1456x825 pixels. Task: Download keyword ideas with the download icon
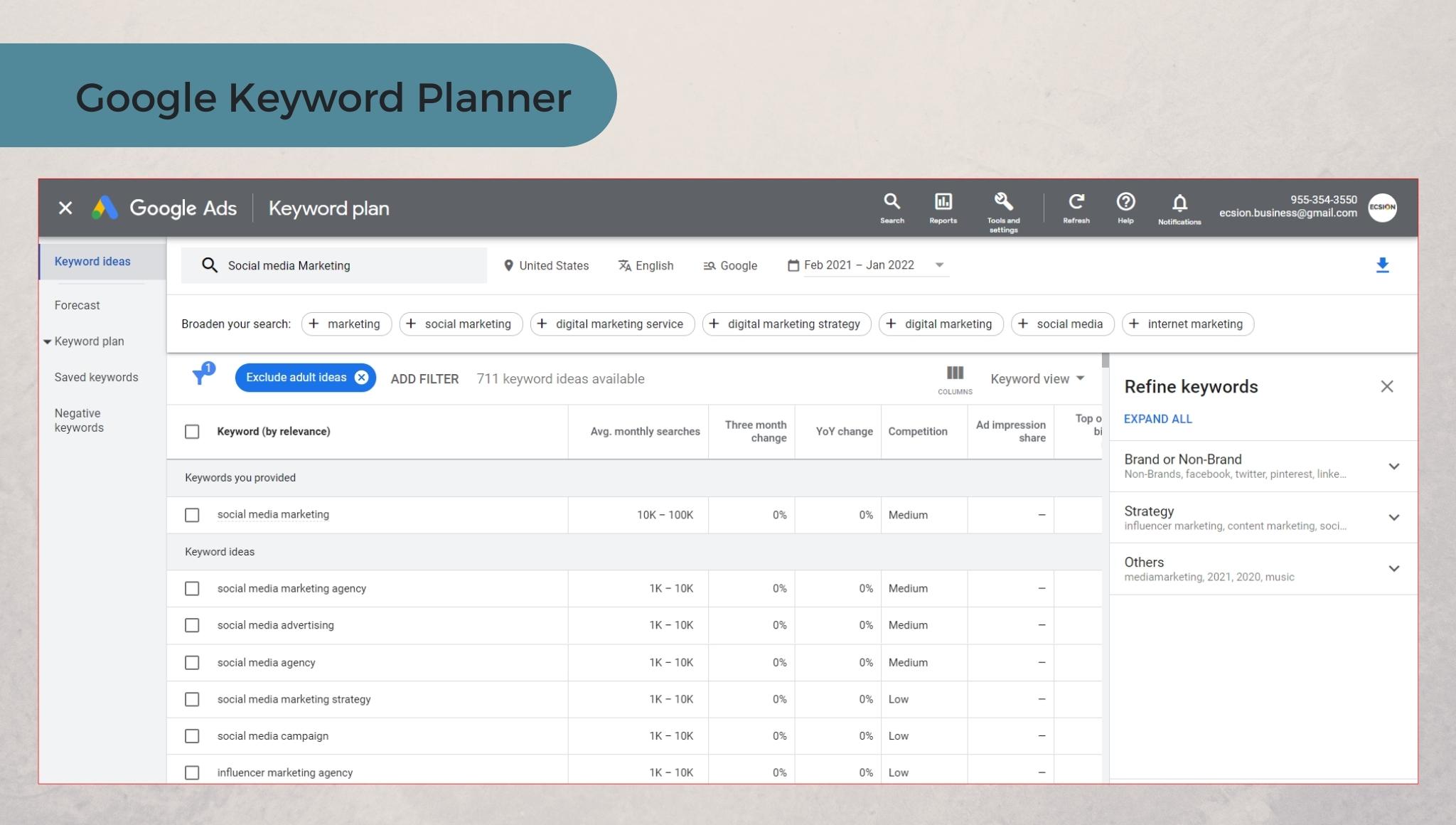click(1382, 265)
